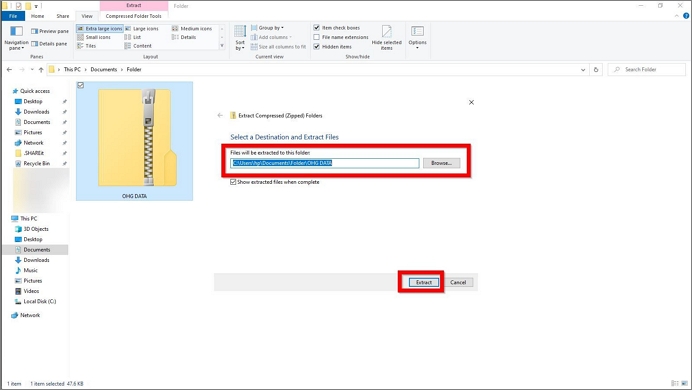
Task: Select Large icons layout
Action: point(142,29)
